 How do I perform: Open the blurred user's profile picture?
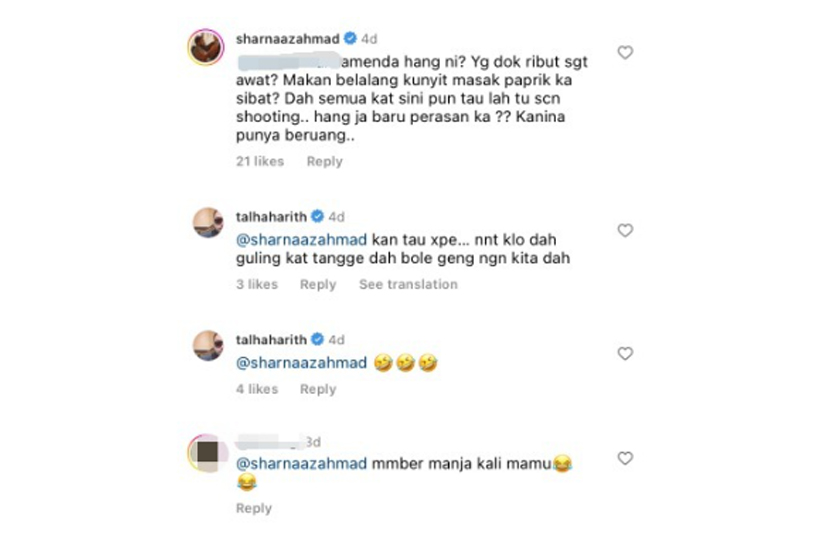pyautogui.click(x=206, y=453)
